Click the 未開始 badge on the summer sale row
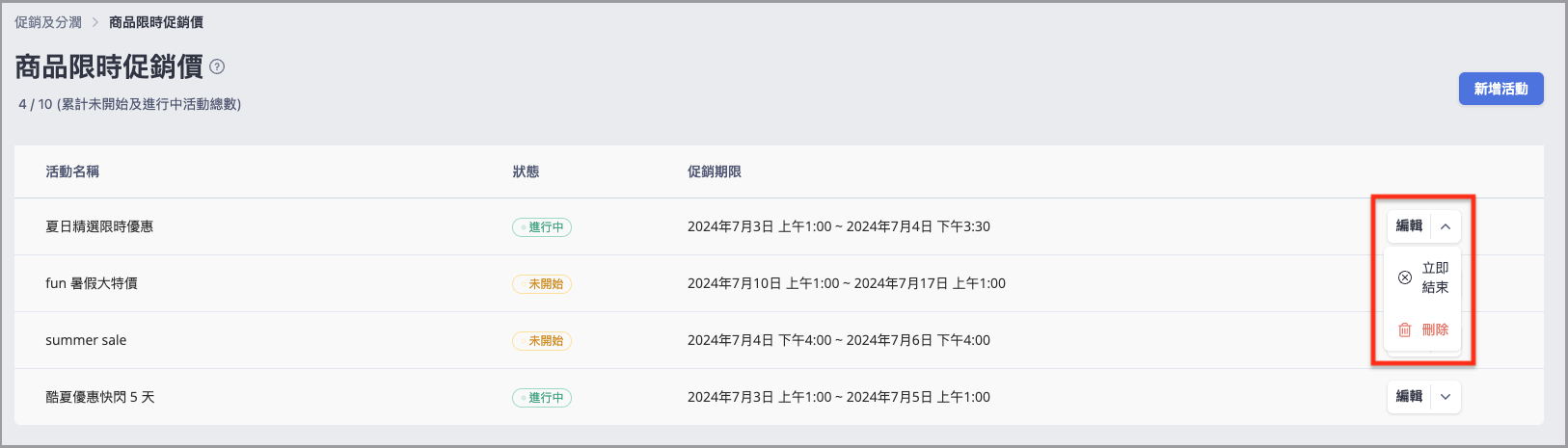The width and height of the screenshot is (1568, 448). pyautogui.click(x=542, y=341)
